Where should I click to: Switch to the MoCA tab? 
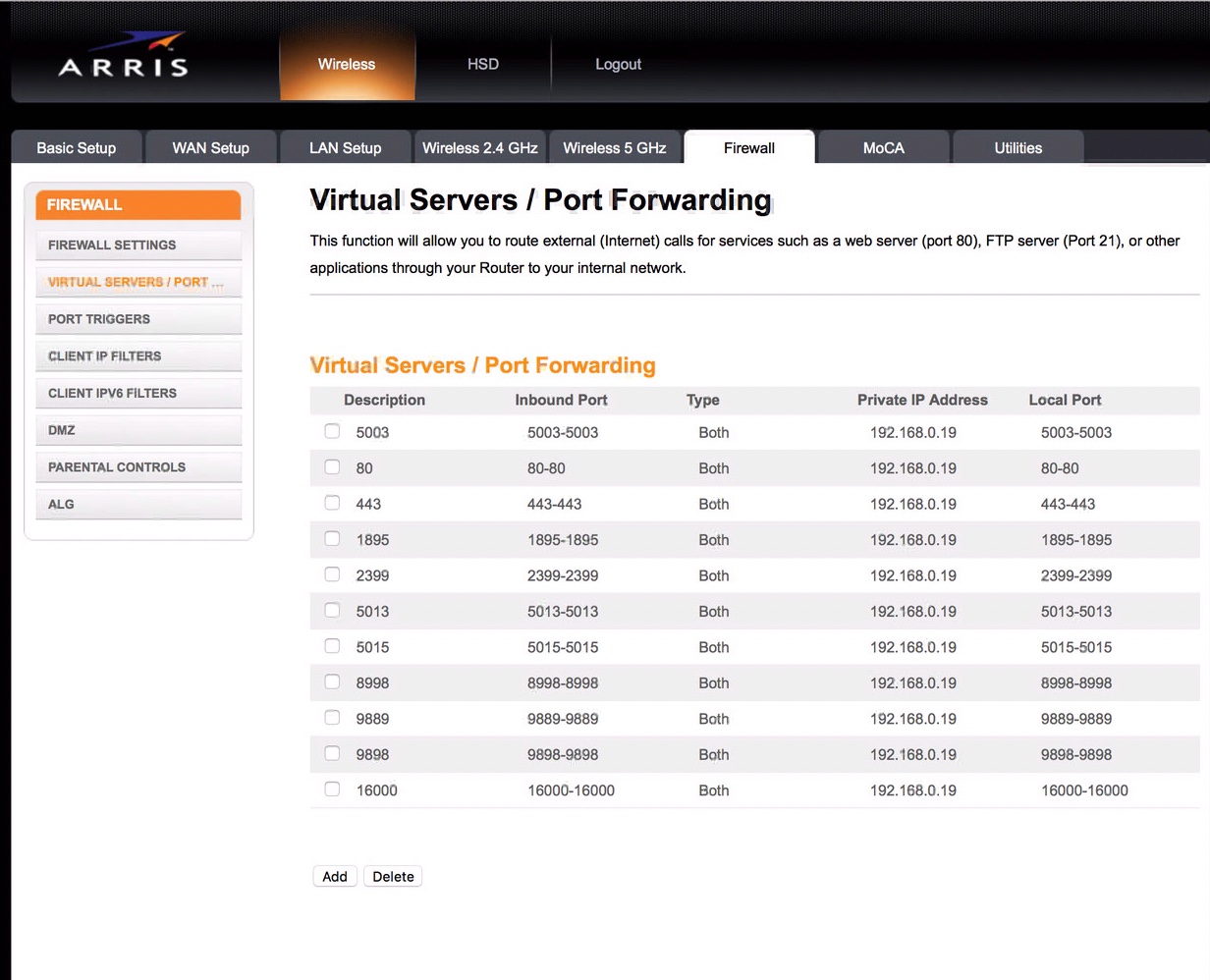click(883, 147)
